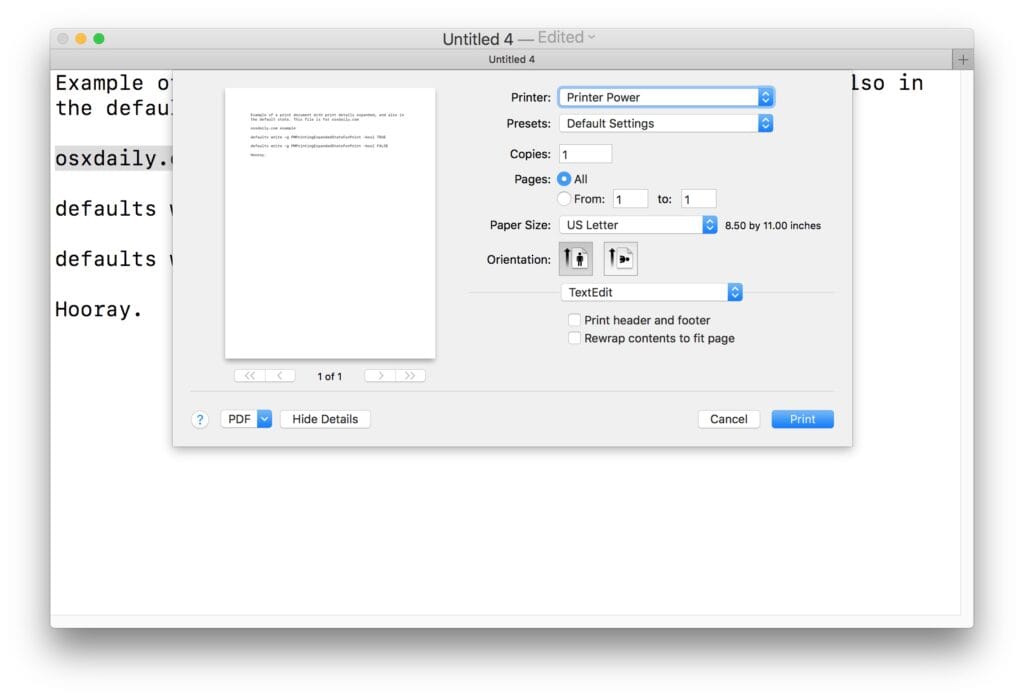Viewport: 1024px width, 700px height.
Task: Select landscape orientation icon
Action: coord(620,259)
